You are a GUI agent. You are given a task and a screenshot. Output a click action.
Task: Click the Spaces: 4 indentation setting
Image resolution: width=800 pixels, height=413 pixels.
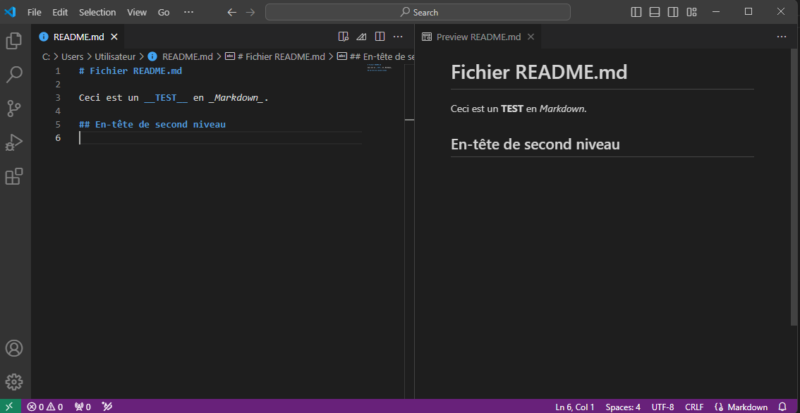(x=623, y=407)
